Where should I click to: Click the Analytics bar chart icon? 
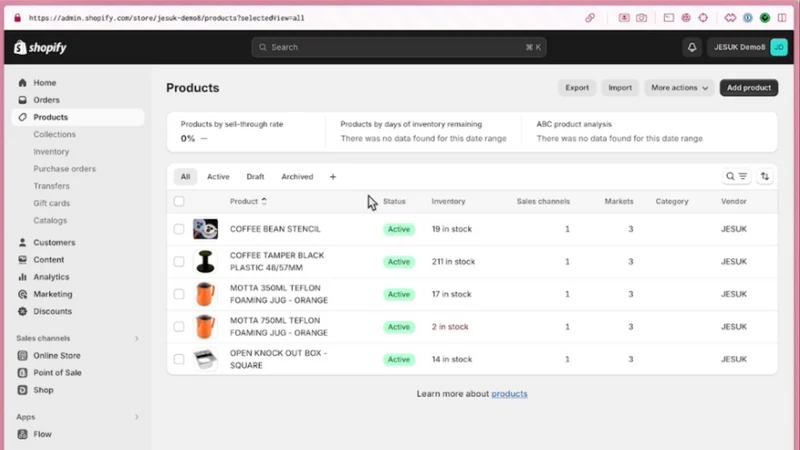(22, 277)
